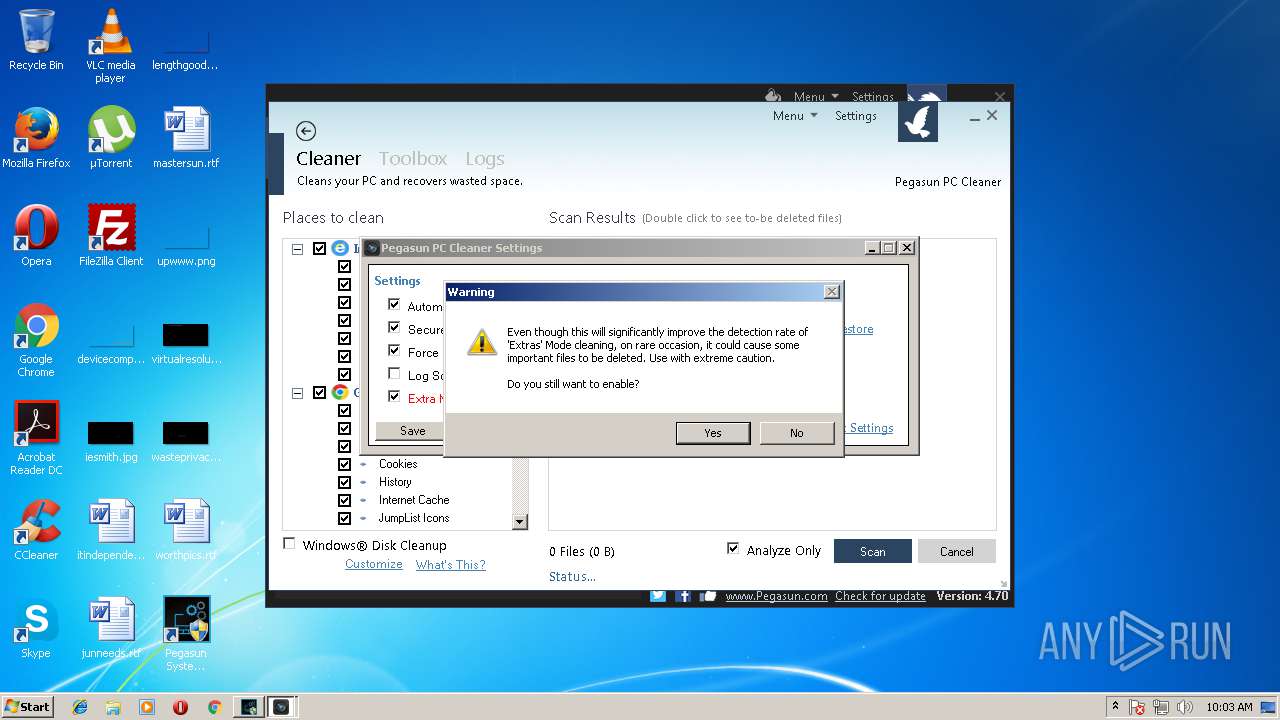The image size is (1280, 720).
Task: Minimize the Pegasun PC Cleaner Settings window
Action: 872,248
